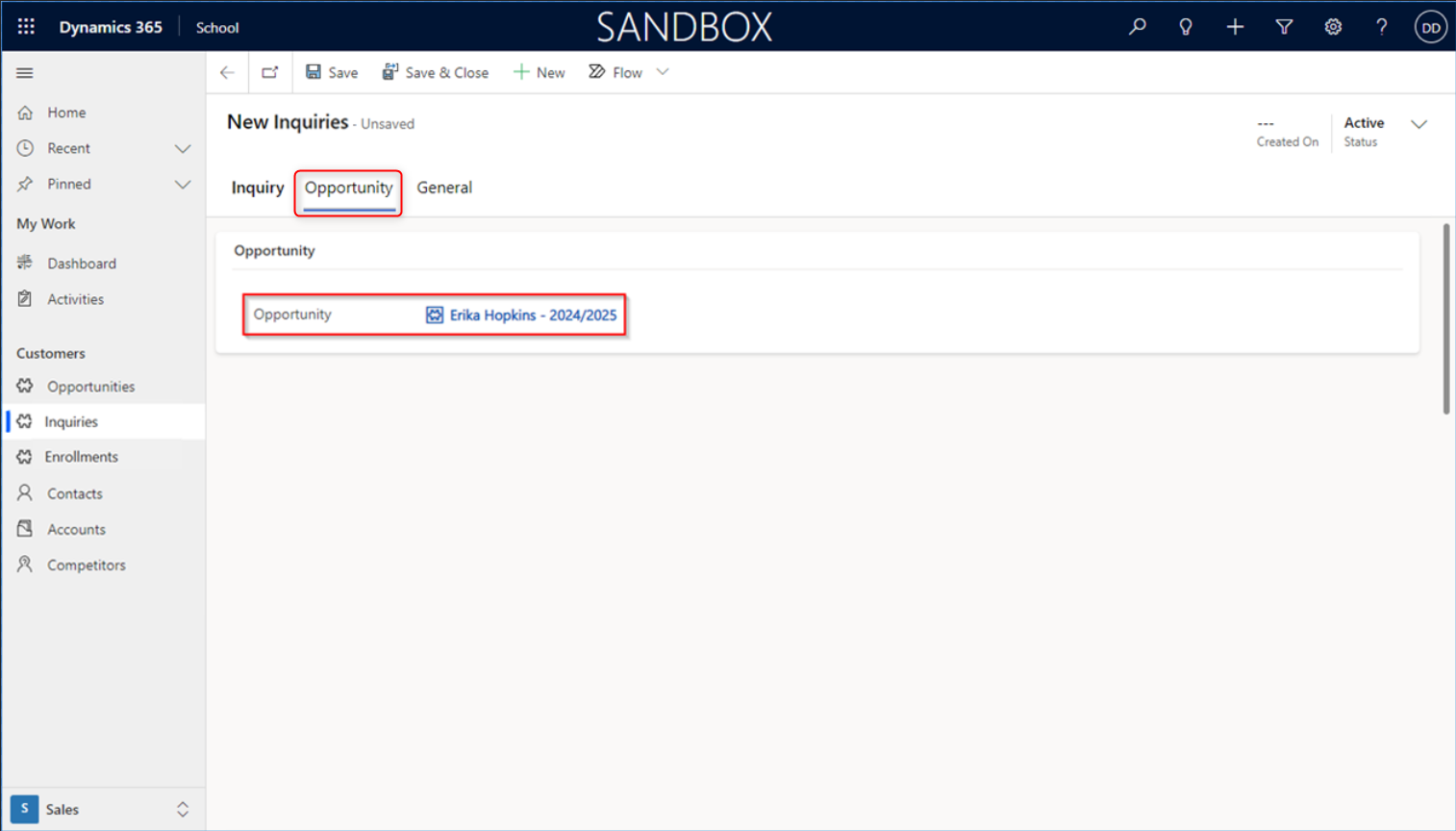Screen dimensions: 1456x831
Task: Expand the Pinned section chevron
Action: point(182,185)
